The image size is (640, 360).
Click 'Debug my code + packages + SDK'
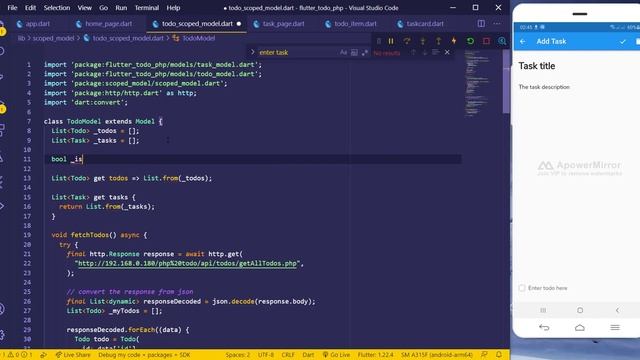point(144,355)
